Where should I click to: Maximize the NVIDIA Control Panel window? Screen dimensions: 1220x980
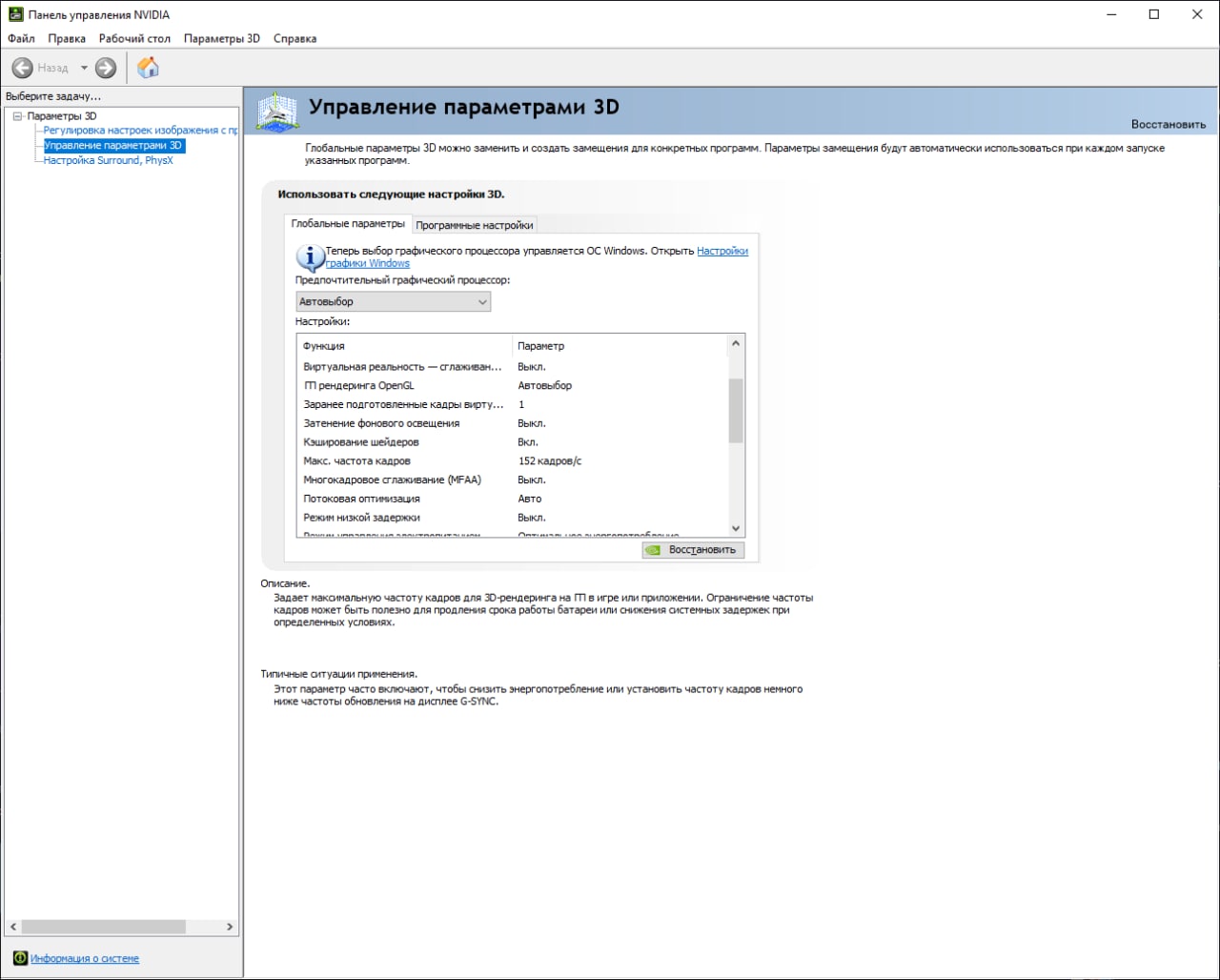[x=1154, y=14]
